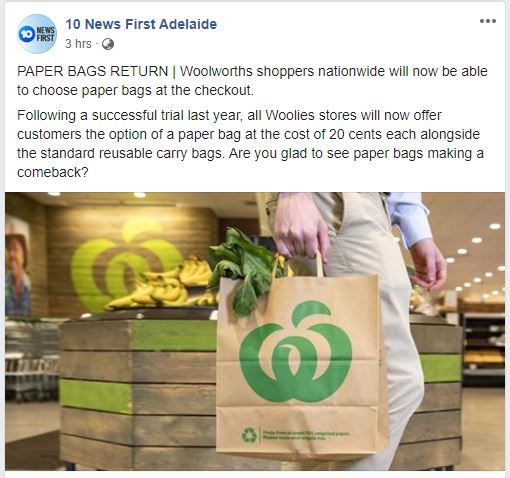This screenshot has width=510, height=478.
Task: Click the recycling symbol on the bag
Action: [249, 435]
